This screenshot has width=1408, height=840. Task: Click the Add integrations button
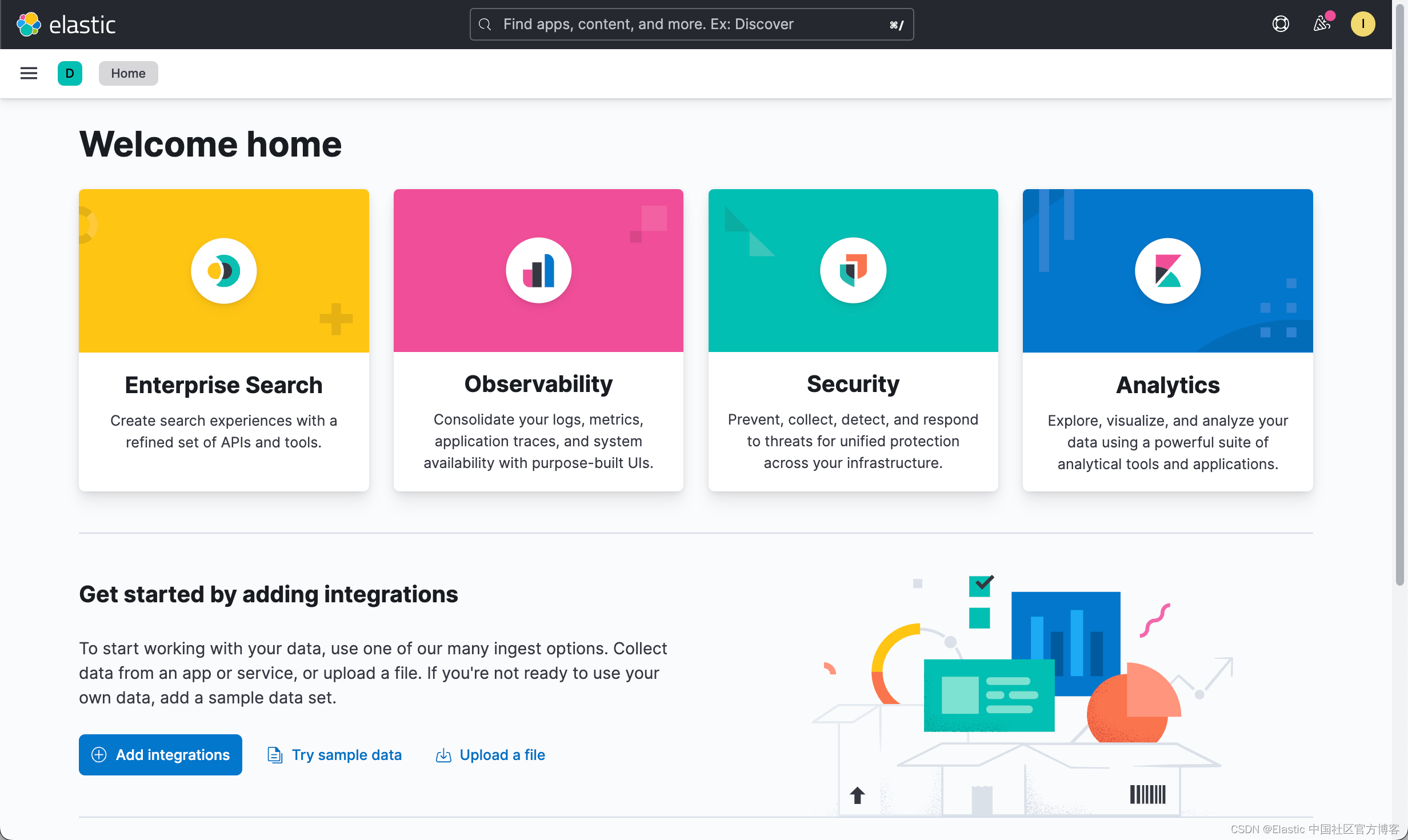pyautogui.click(x=161, y=754)
